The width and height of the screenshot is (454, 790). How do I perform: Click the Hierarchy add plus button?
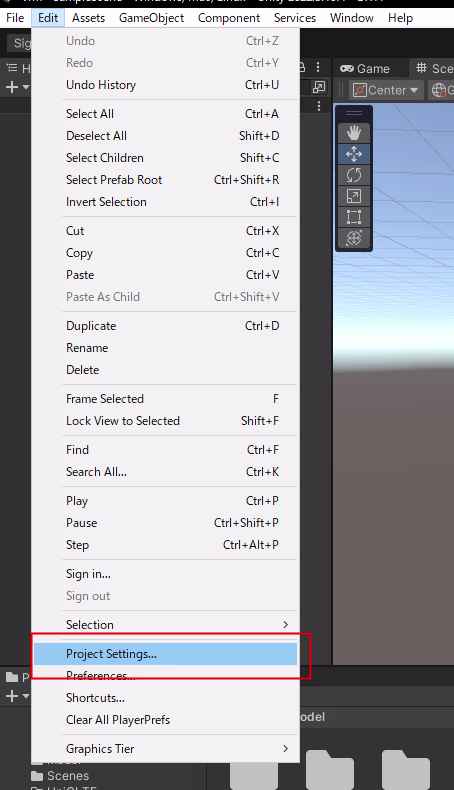click(x=12, y=87)
